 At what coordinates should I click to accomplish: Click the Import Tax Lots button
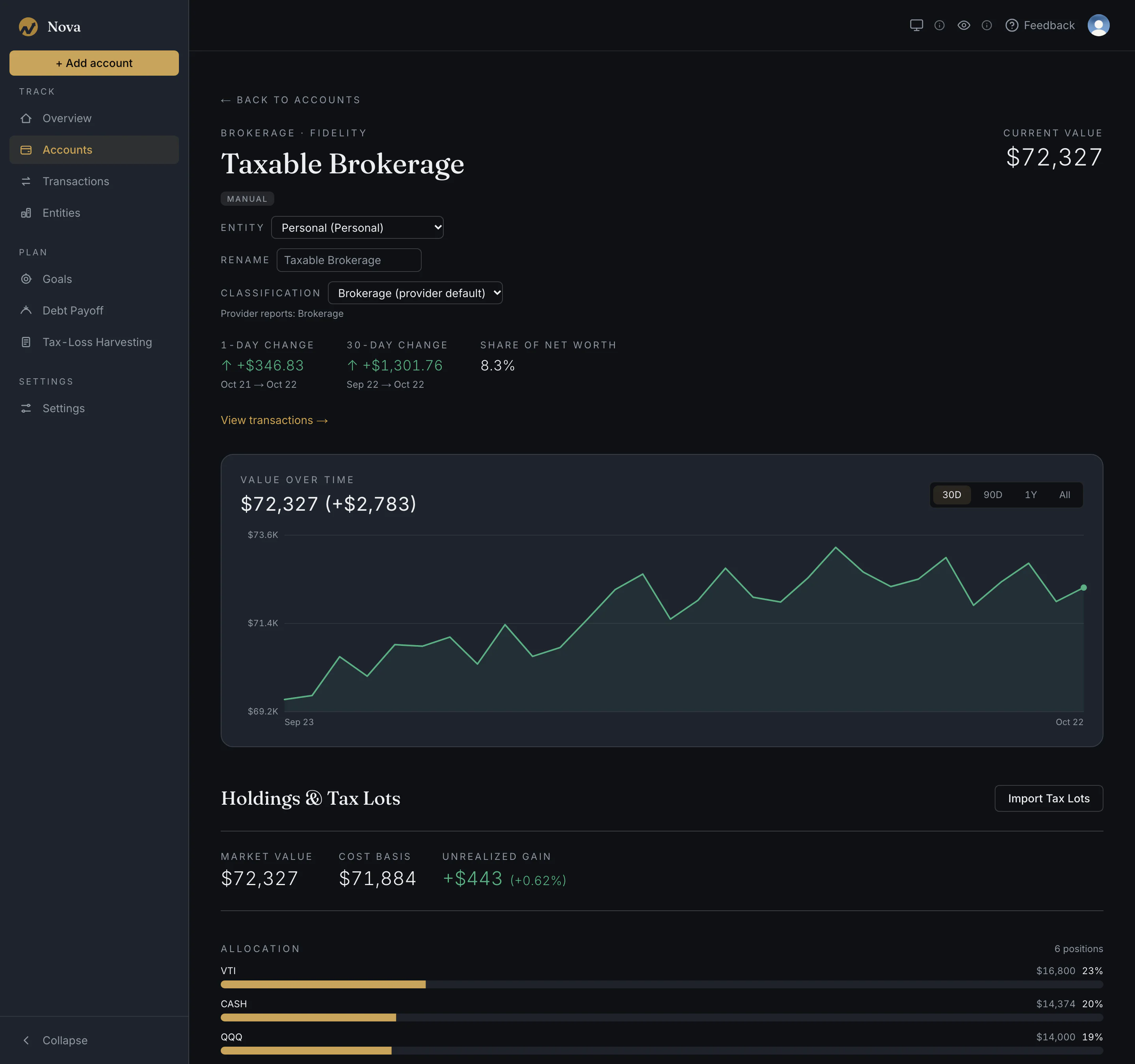(1049, 798)
